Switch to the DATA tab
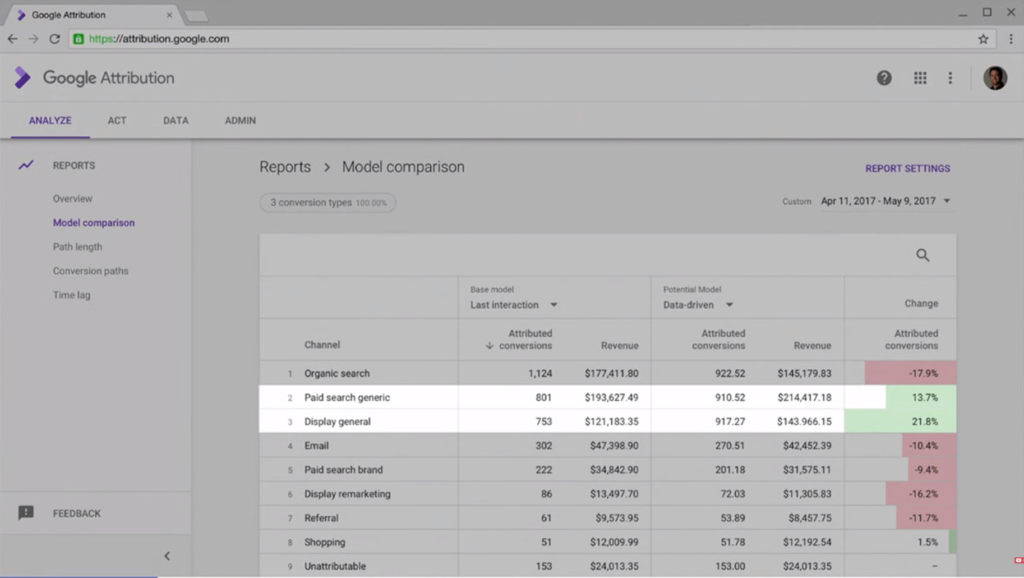This screenshot has width=1024, height=578. [x=176, y=121]
